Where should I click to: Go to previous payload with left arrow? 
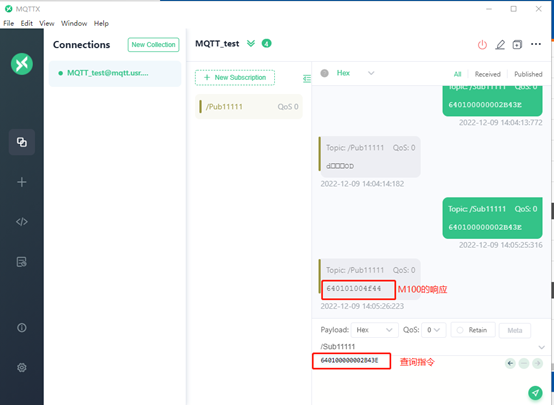510,363
